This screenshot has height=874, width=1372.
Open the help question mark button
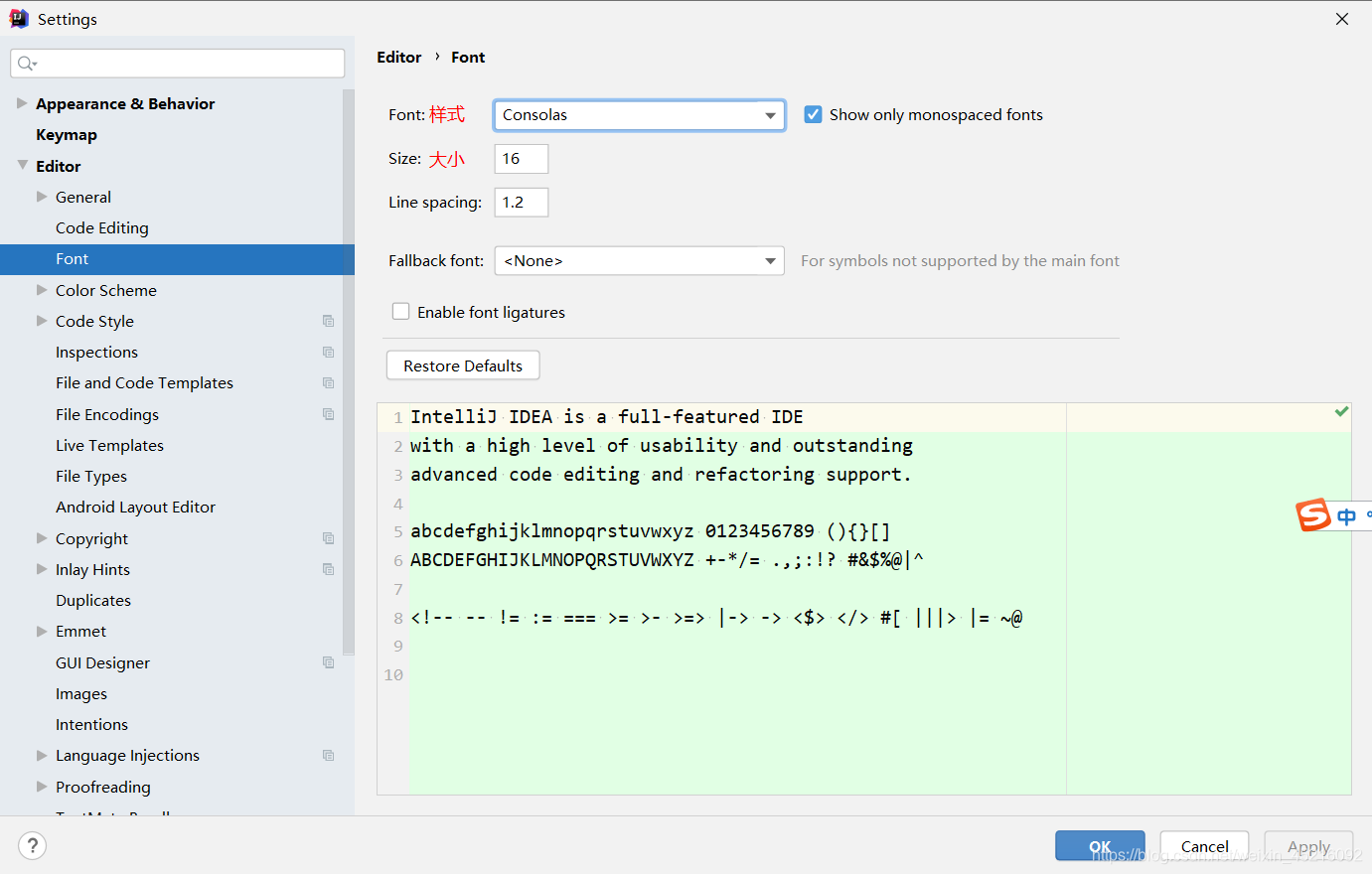(33, 845)
